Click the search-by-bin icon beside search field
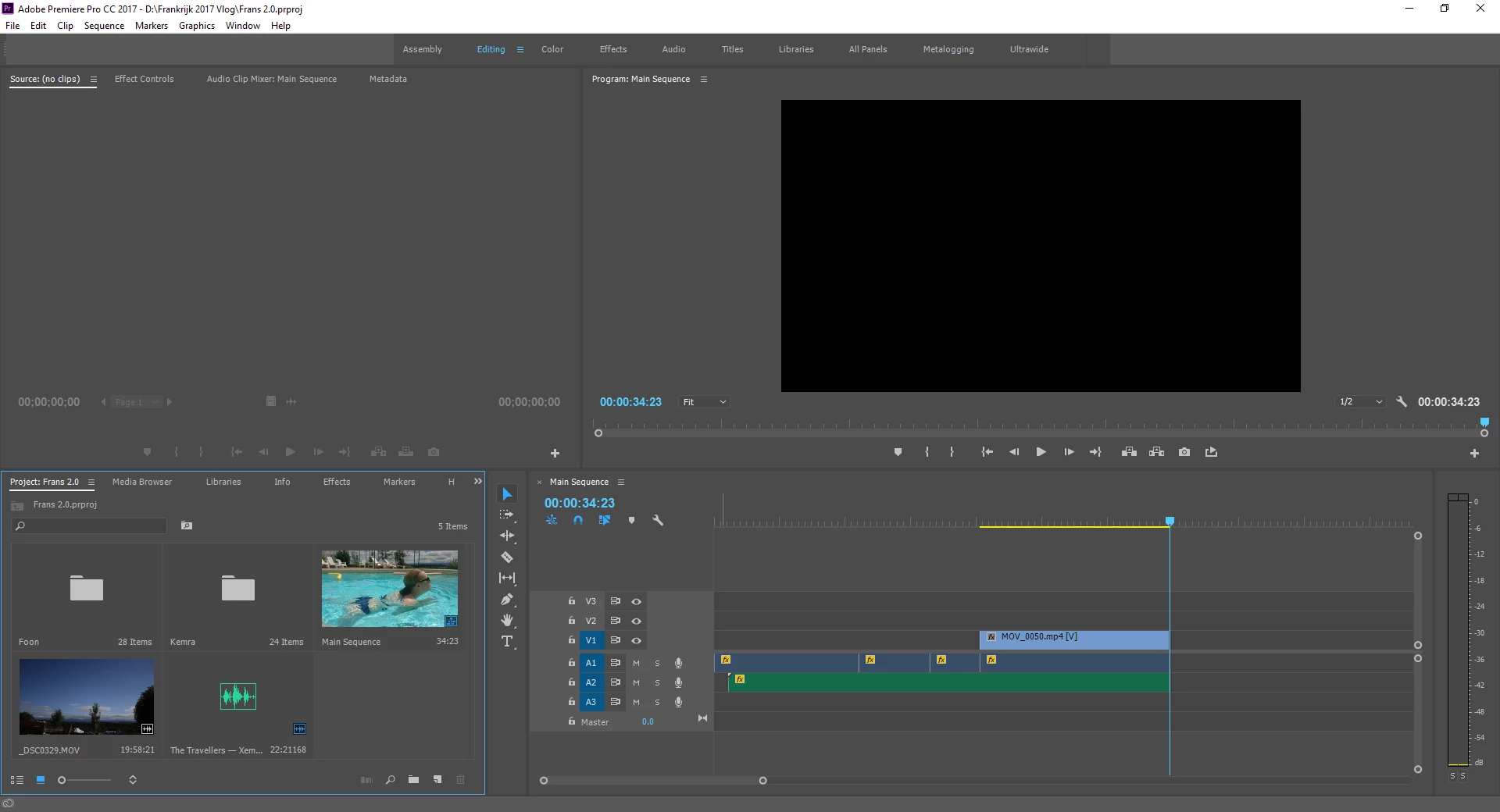1500x812 pixels. tap(187, 525)
